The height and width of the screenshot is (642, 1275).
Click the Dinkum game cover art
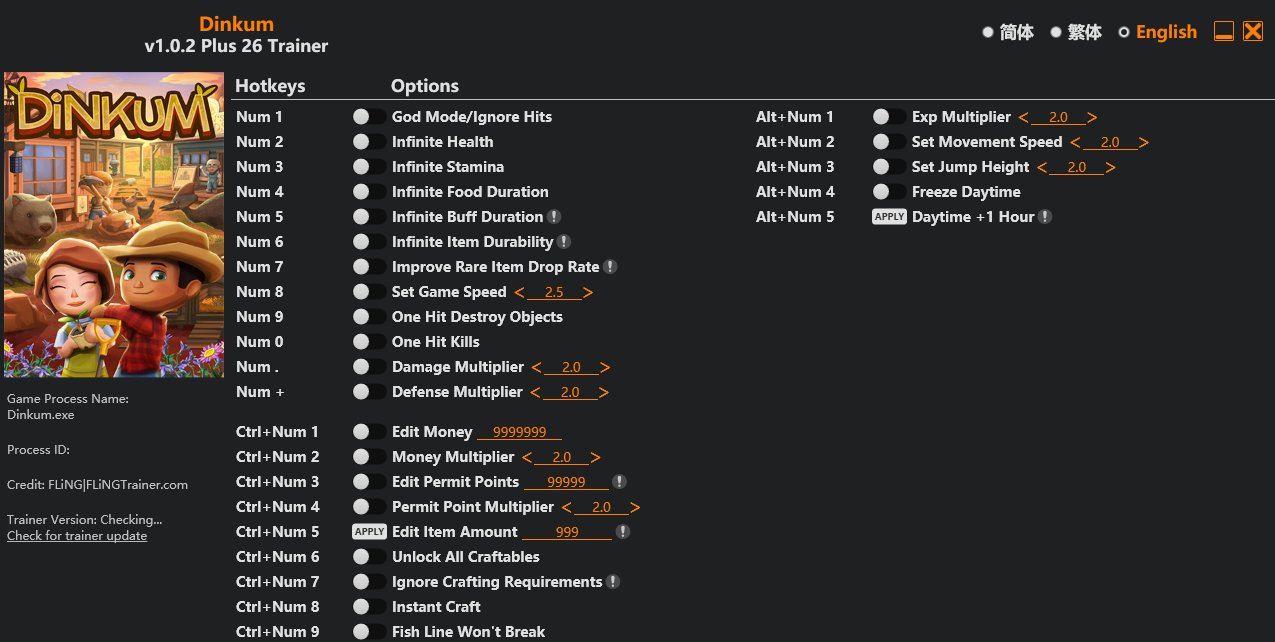coord(114,225)
